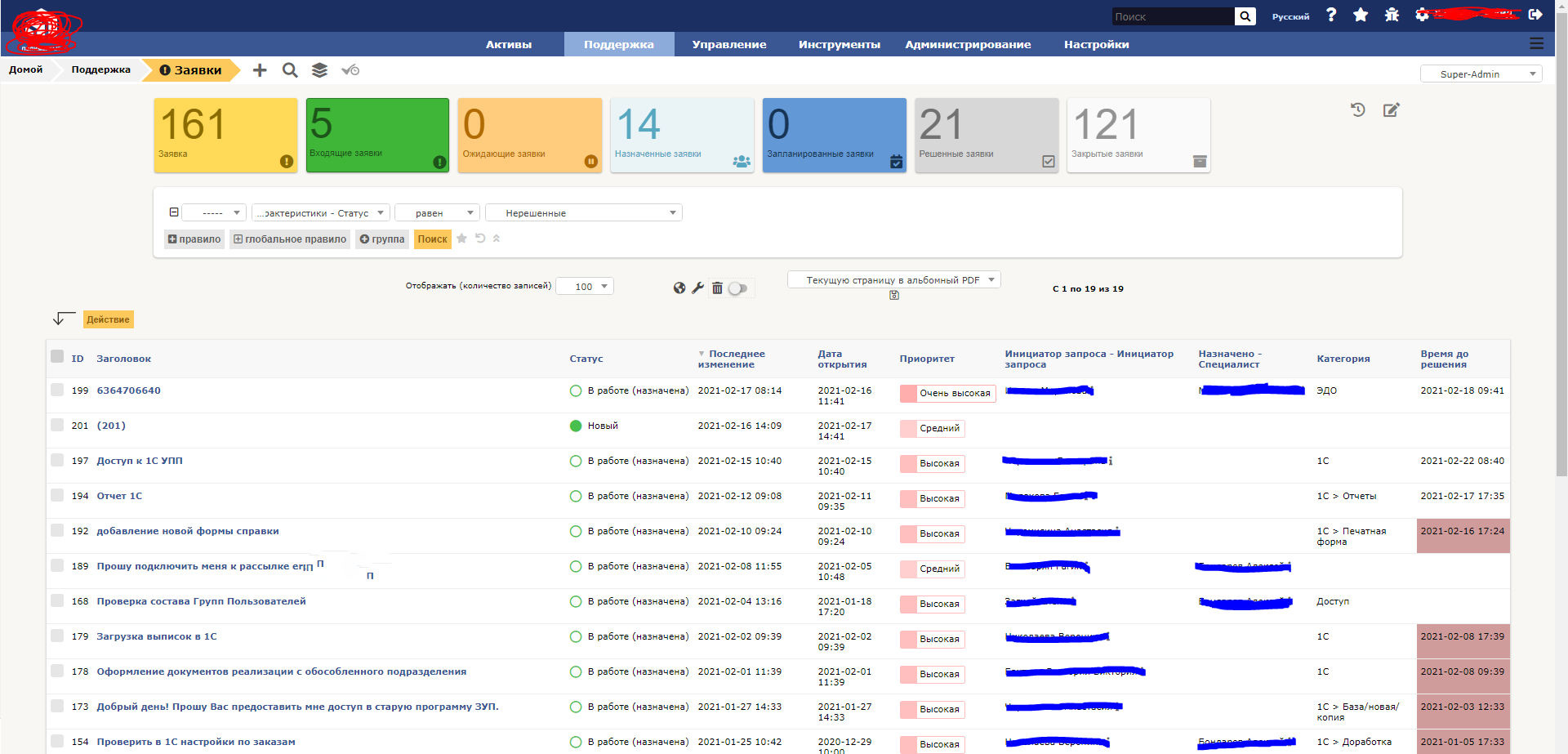Check ticket 194 row checkbox
The height and width of the screenshot is (754, 1568).
(x=57, y=495)
